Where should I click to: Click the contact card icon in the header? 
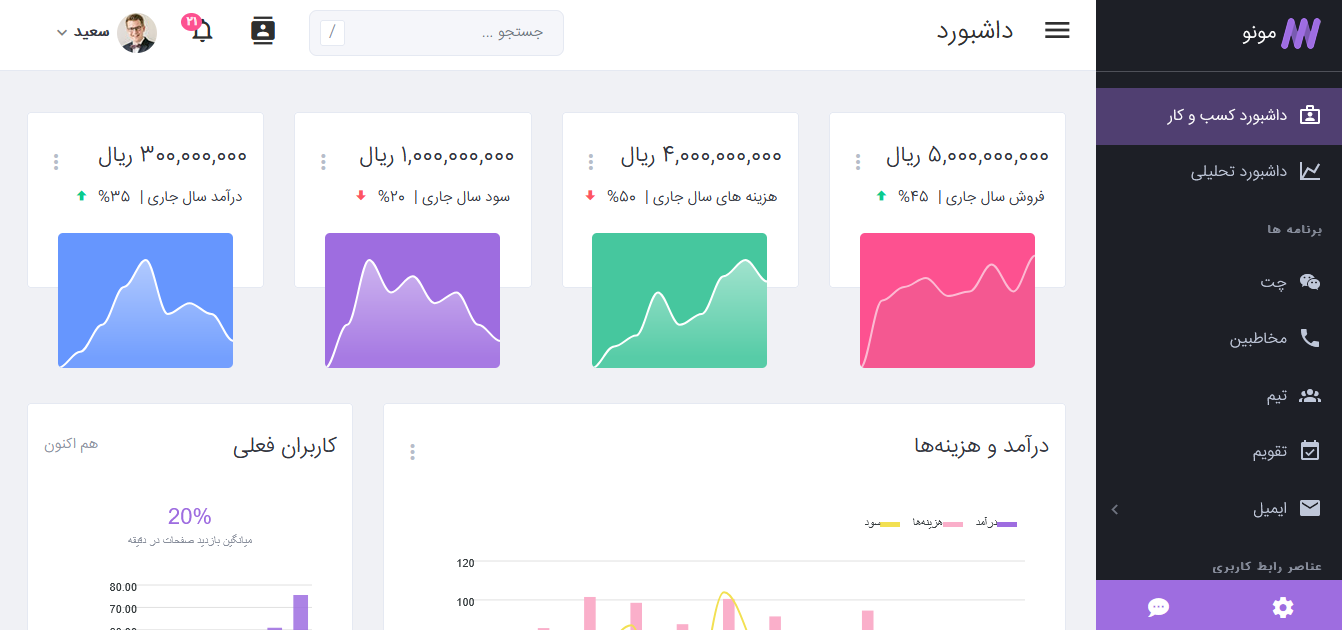[263, 32]
